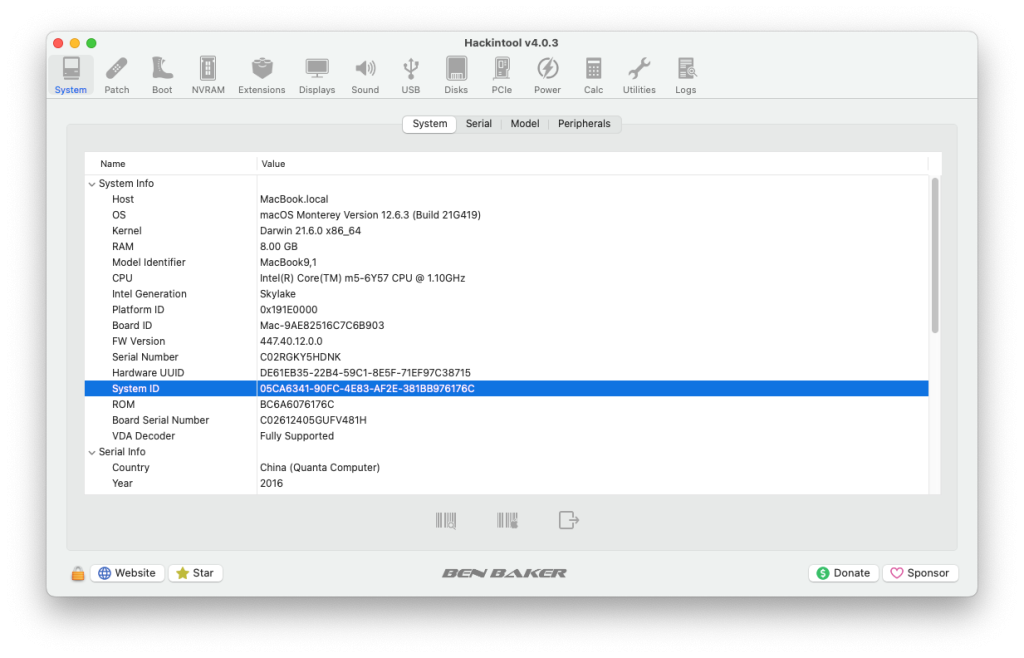Collapse the Serial Info tree group
Viewport: 1024px width, 658px height.
pyautogui.click(x=92, y=452)
